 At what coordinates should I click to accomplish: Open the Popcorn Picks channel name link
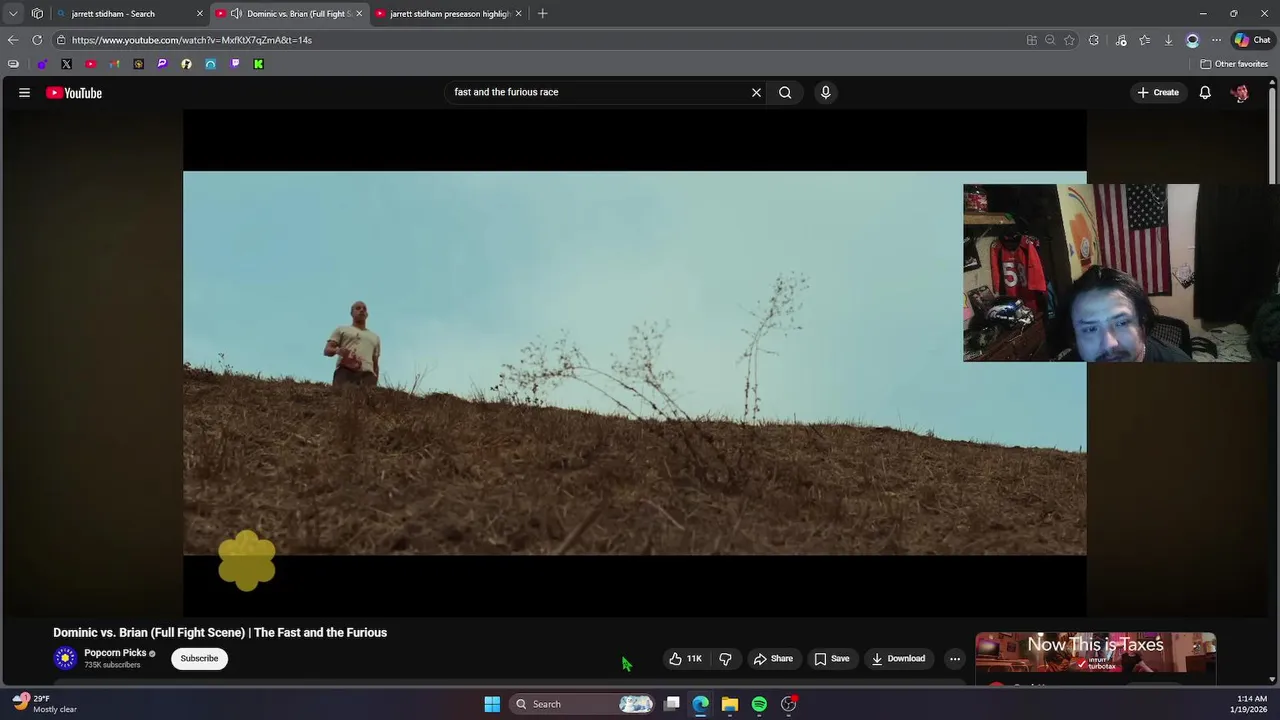[x=115, y=653]
